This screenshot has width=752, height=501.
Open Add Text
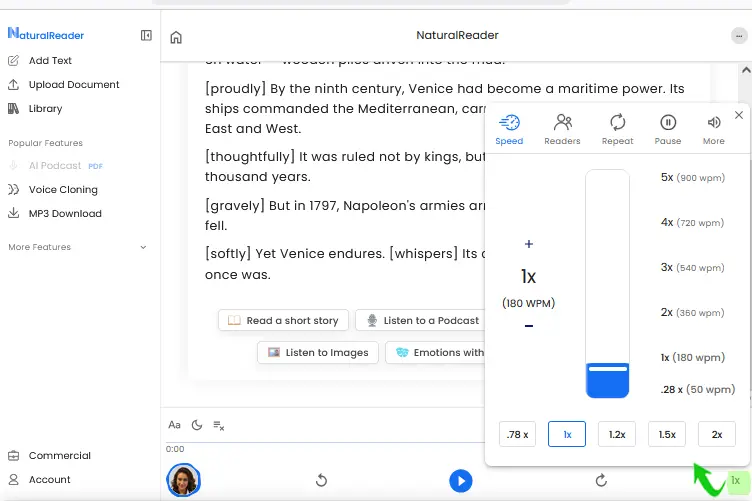(x=40, y=60)
